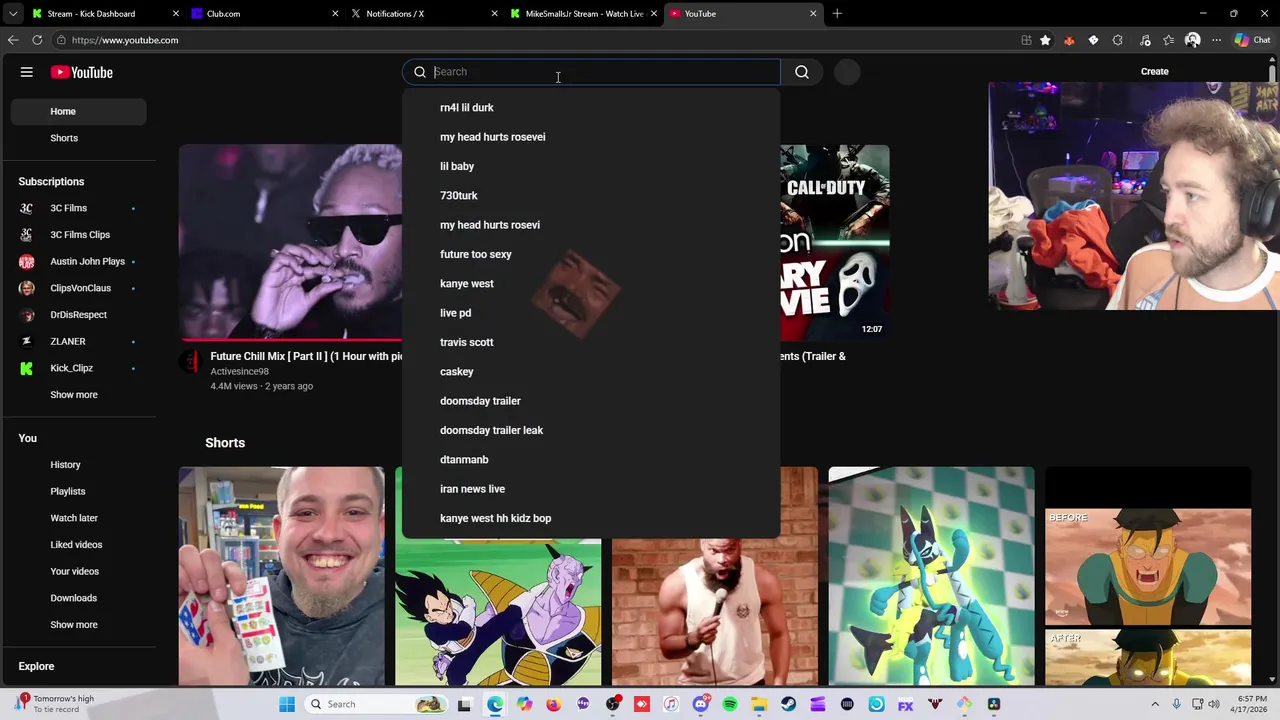The image size is (1280, 720).
Task: Open the Call of Duty video thumbnail
Action: click(834, 243)
